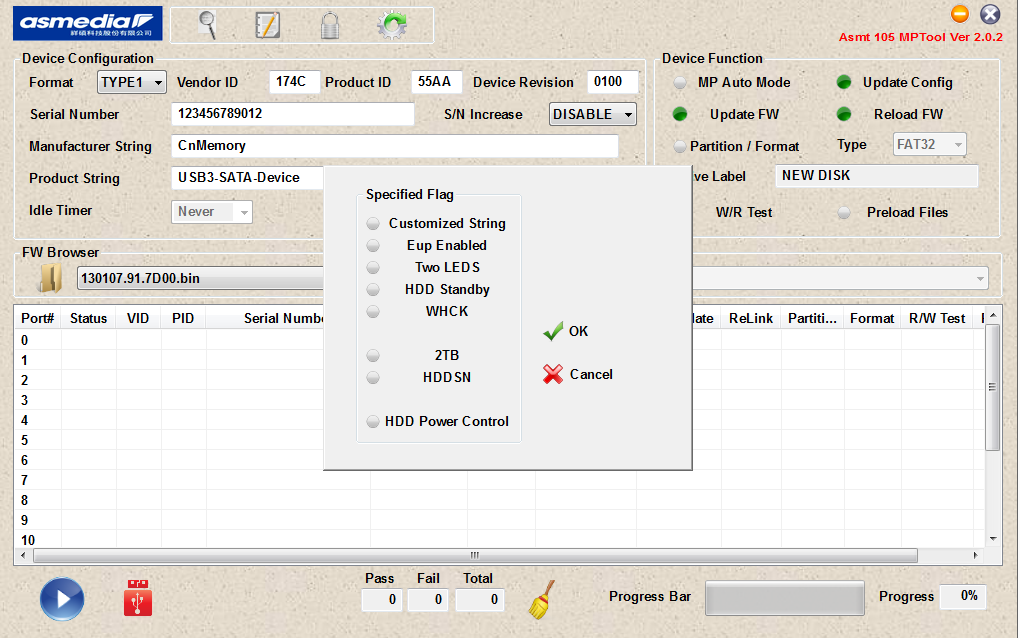Click the Fail counter value
Image resolution: width=1020 pixels, height=638 pixels.
pos(428,600)
